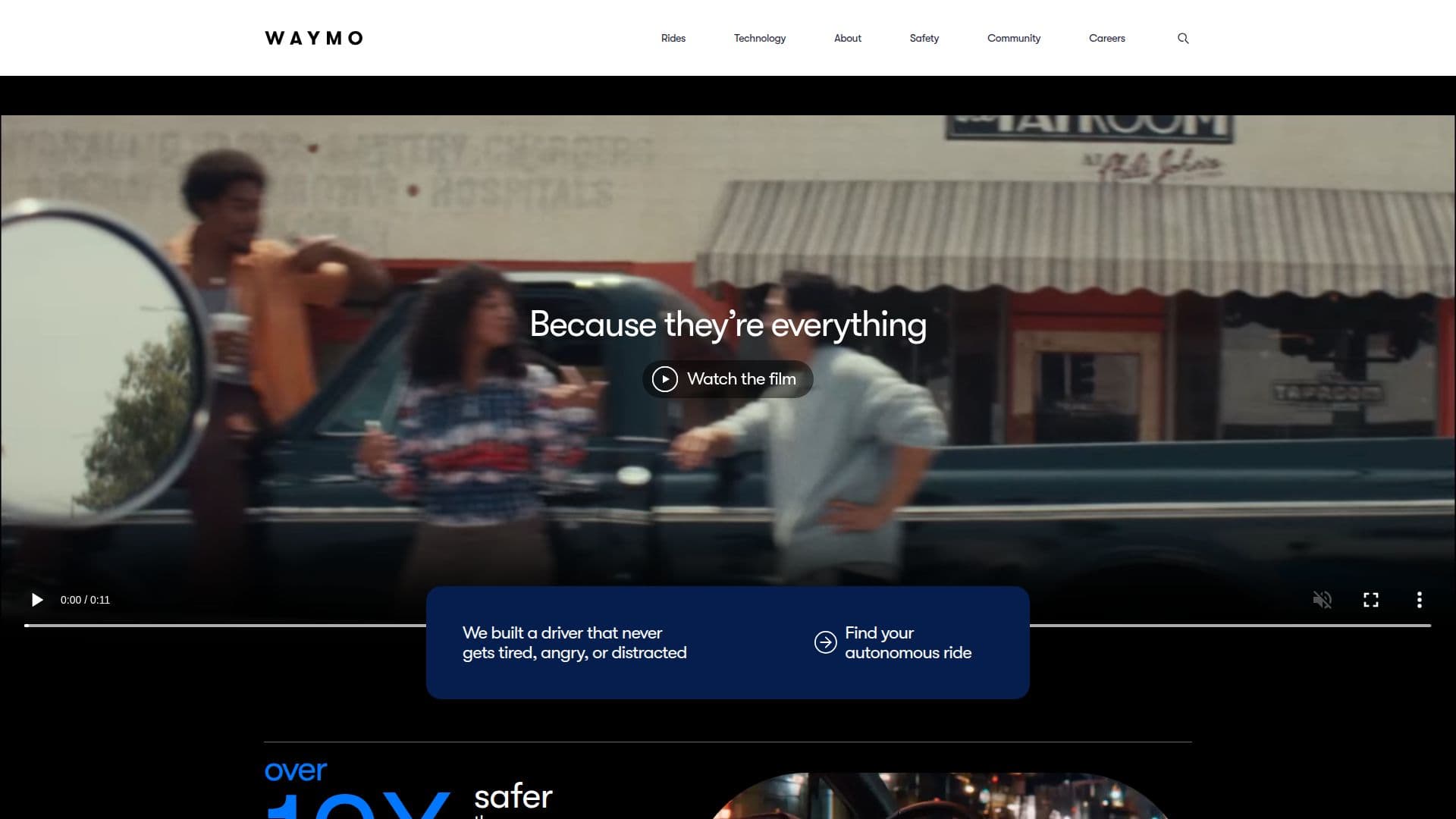Unmute the video audio

point(1322,600)
